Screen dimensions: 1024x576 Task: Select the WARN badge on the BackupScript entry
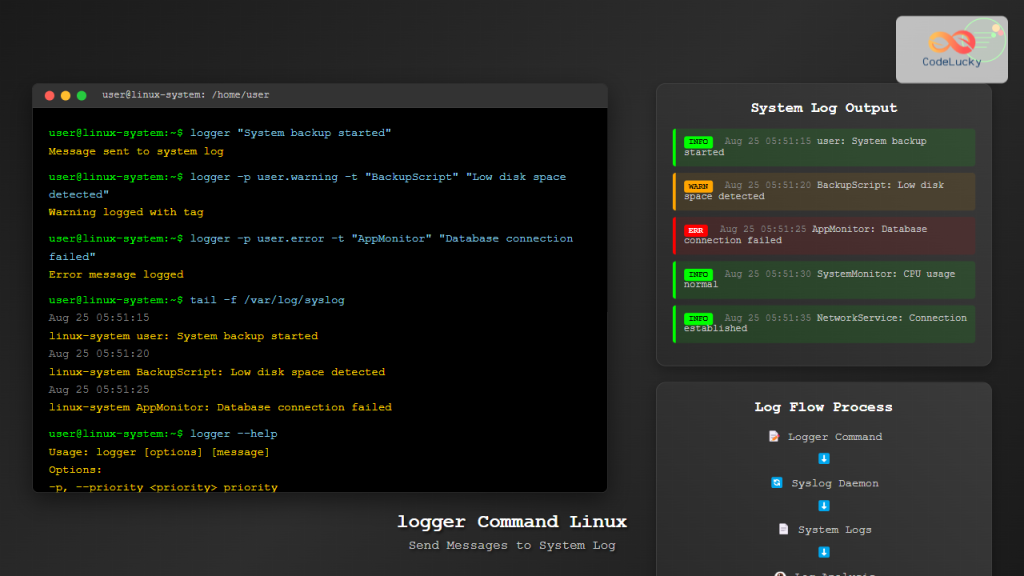697,186
